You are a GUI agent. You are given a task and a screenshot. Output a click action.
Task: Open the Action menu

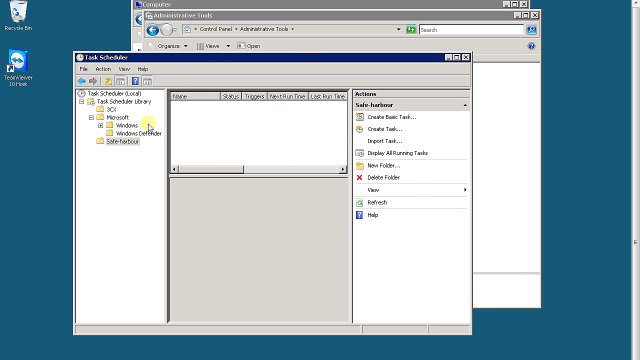click(x=103, y=69)
